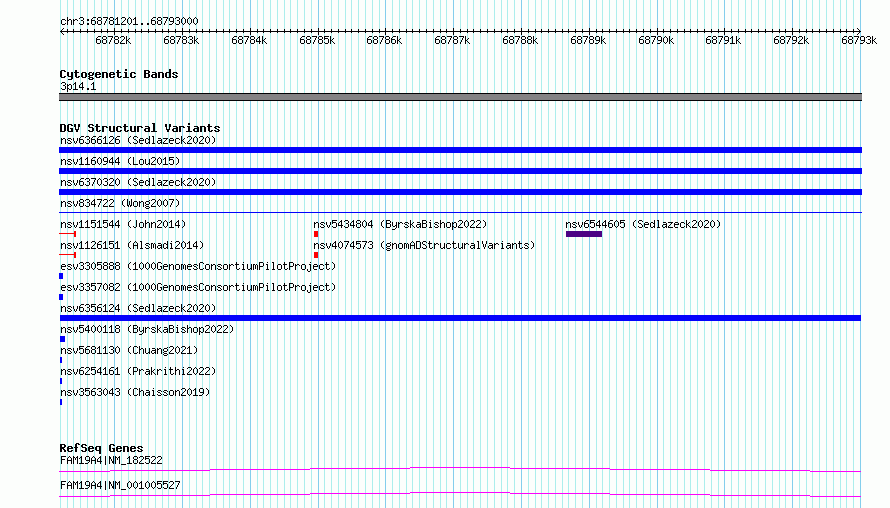The width and height of the screenshot is (890, 508).
Task: Open nsv4074573 (gnomADStructuralVariants) label
Action: [x=424, y=245]
